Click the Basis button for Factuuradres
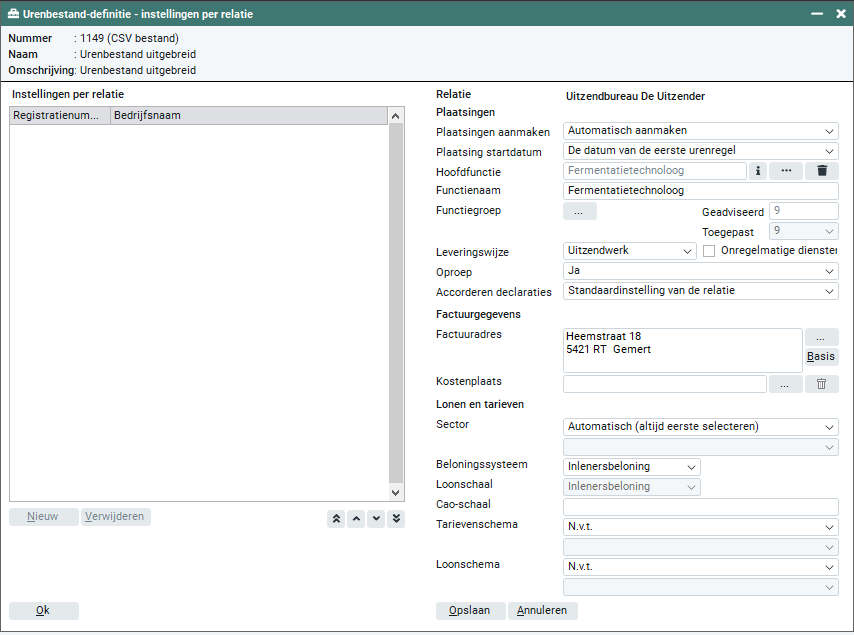Viewport: 854px width, 635px height. point(822,357)
